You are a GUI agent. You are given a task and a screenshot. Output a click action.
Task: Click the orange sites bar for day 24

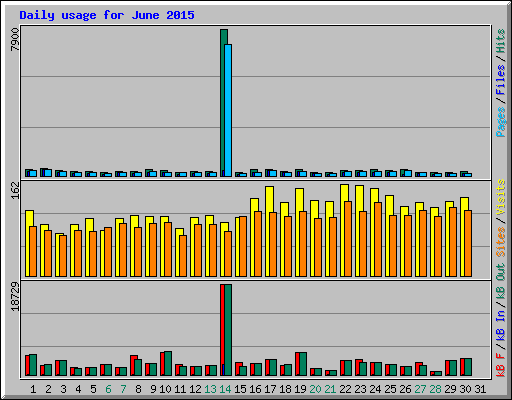coord(378,239)
